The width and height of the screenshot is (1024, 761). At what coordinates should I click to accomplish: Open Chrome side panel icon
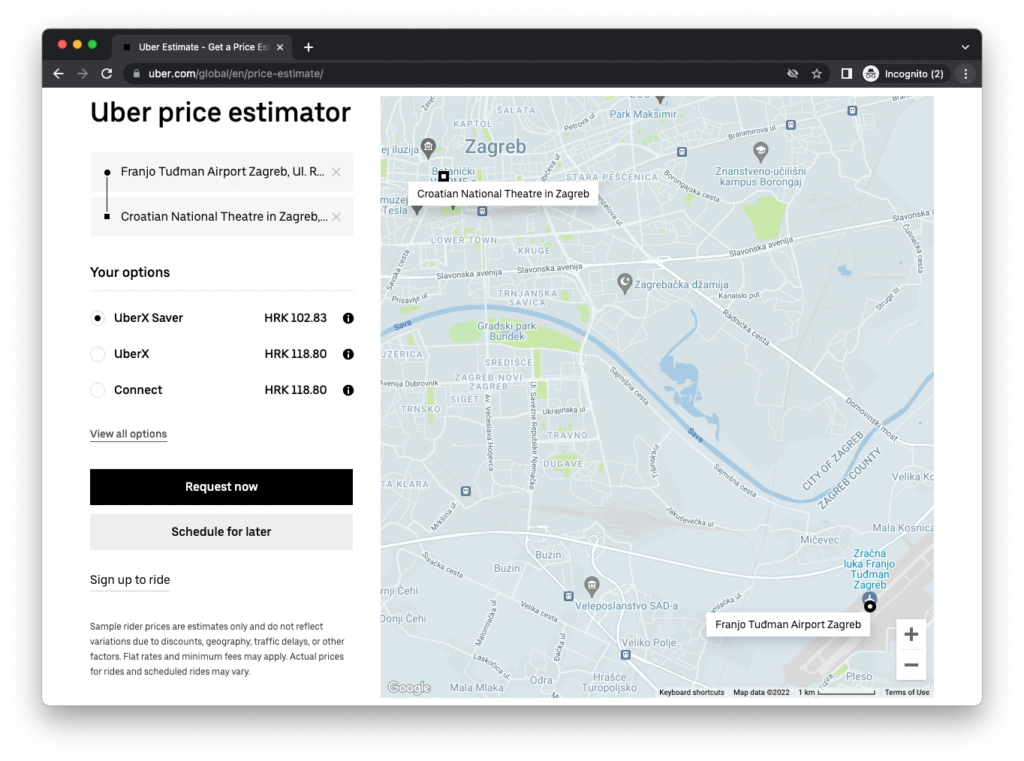[x=846, y=74]
